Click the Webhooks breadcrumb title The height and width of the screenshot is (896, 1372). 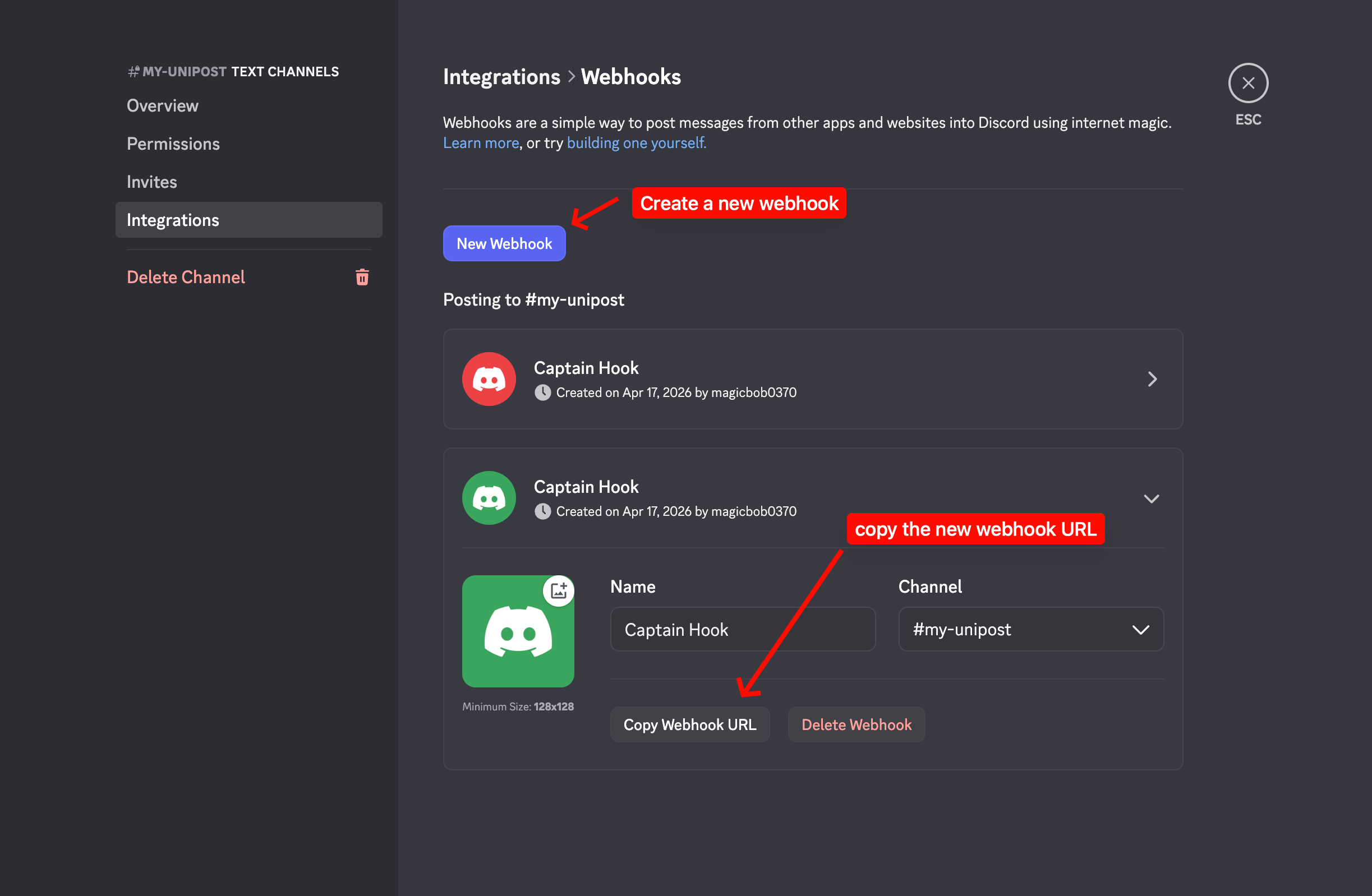pyautogui.click(x=630, y=77)
